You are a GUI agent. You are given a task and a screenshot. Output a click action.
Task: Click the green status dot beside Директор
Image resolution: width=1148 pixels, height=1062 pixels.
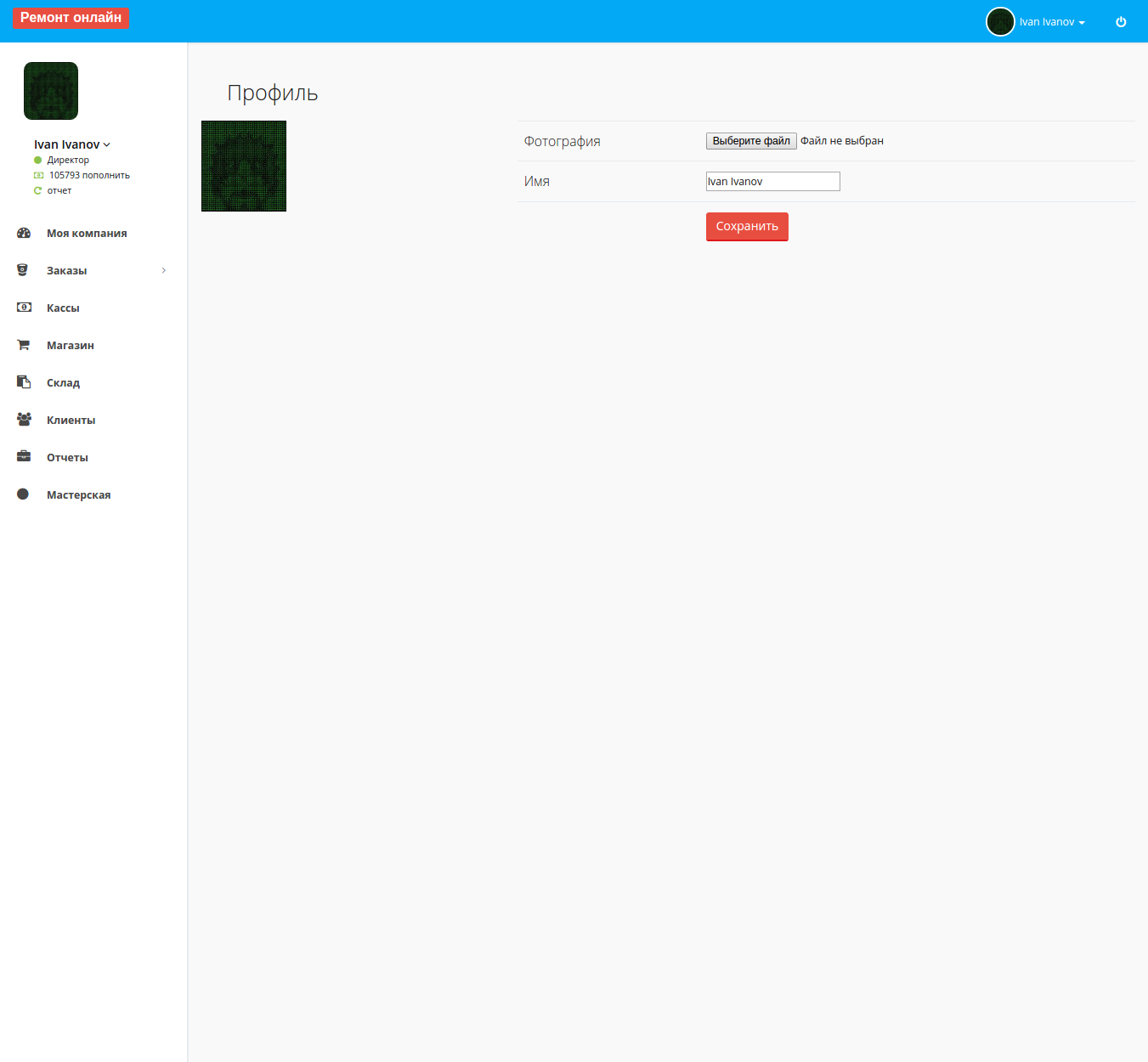click(x=37, y=160)
